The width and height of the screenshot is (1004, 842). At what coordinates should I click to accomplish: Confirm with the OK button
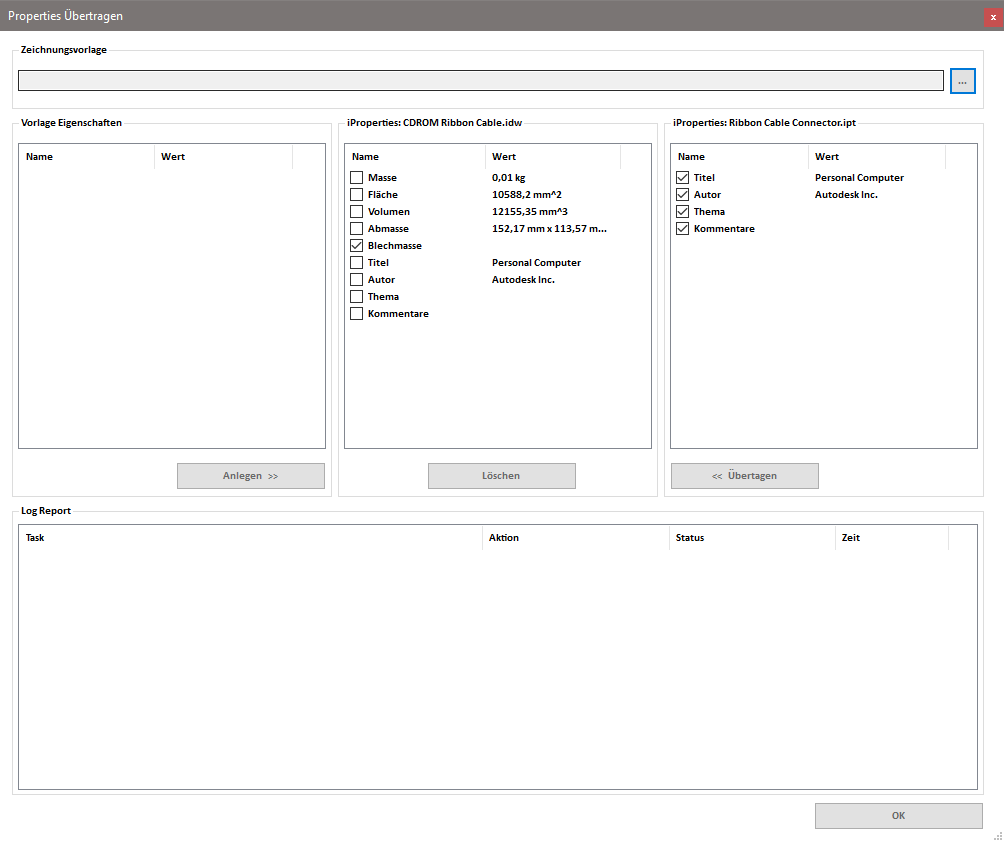click(898, 816)
